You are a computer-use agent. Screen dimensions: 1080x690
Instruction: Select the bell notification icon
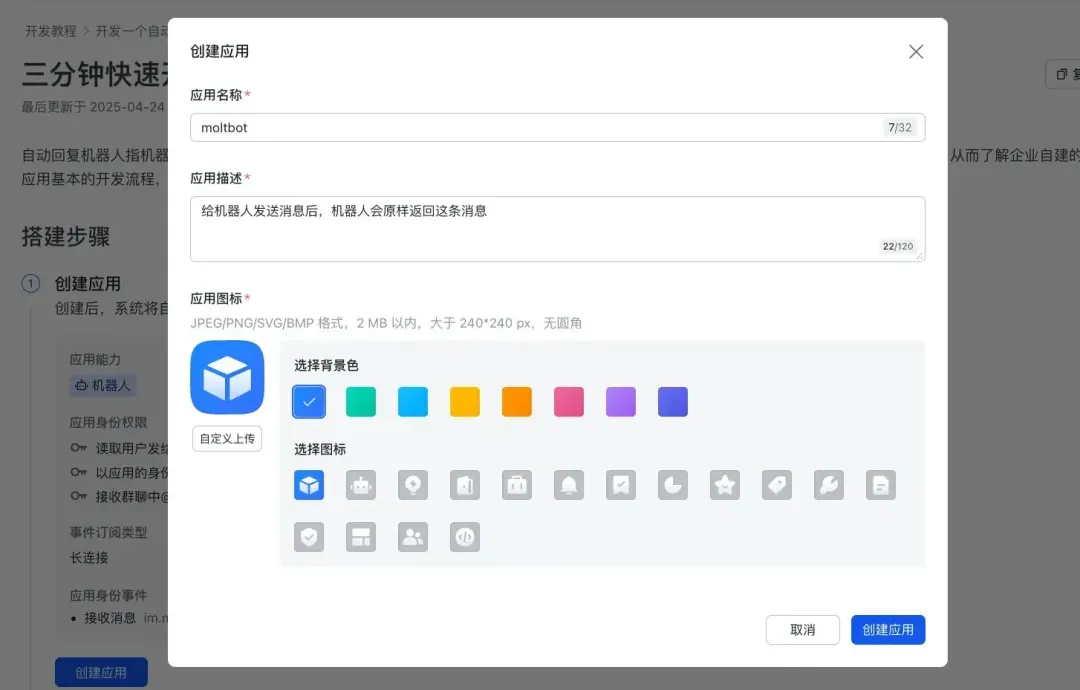(569, 485)
